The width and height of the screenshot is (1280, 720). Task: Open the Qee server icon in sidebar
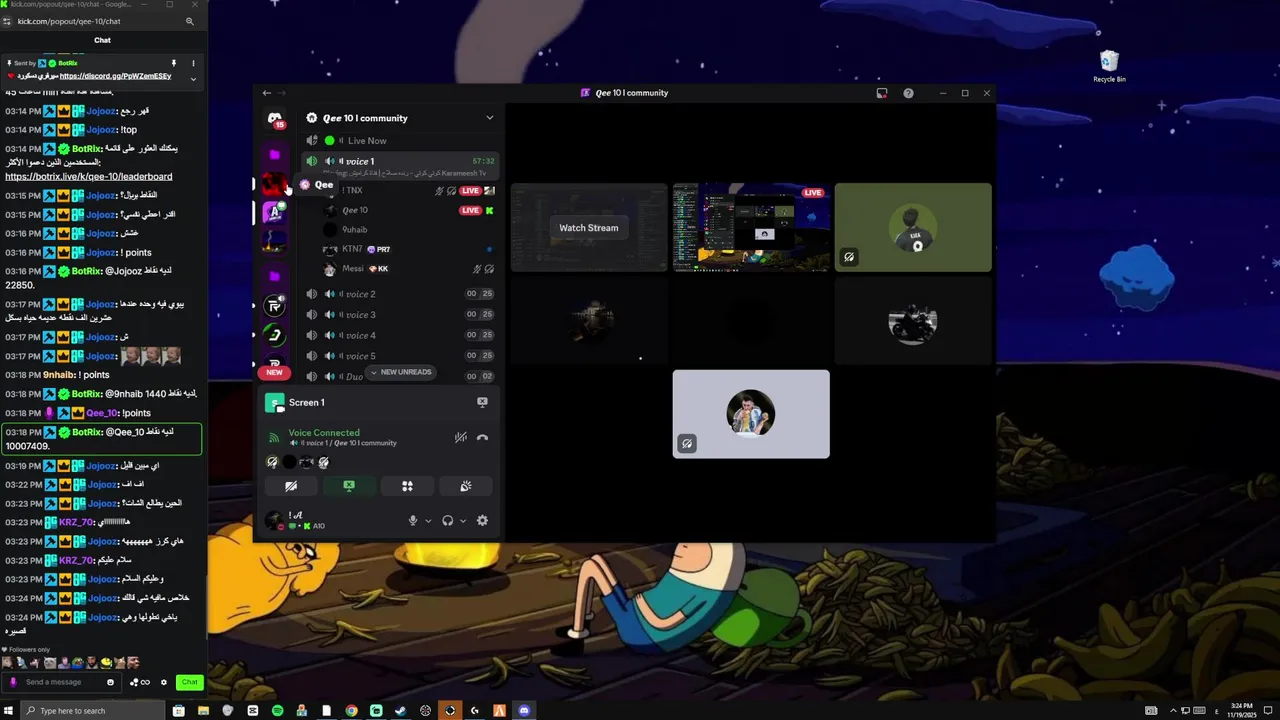click(274, 184)
